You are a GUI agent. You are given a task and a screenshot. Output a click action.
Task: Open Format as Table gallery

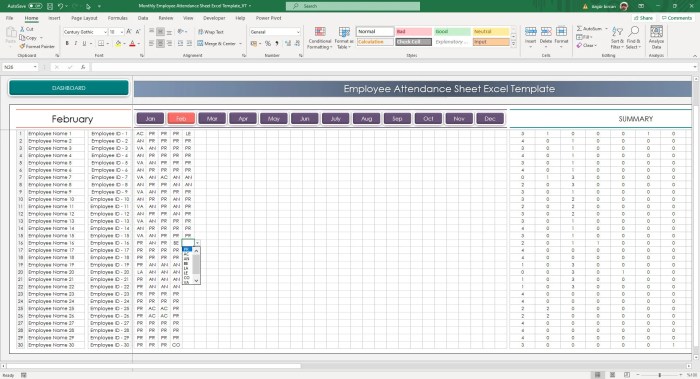click(344, 37)
